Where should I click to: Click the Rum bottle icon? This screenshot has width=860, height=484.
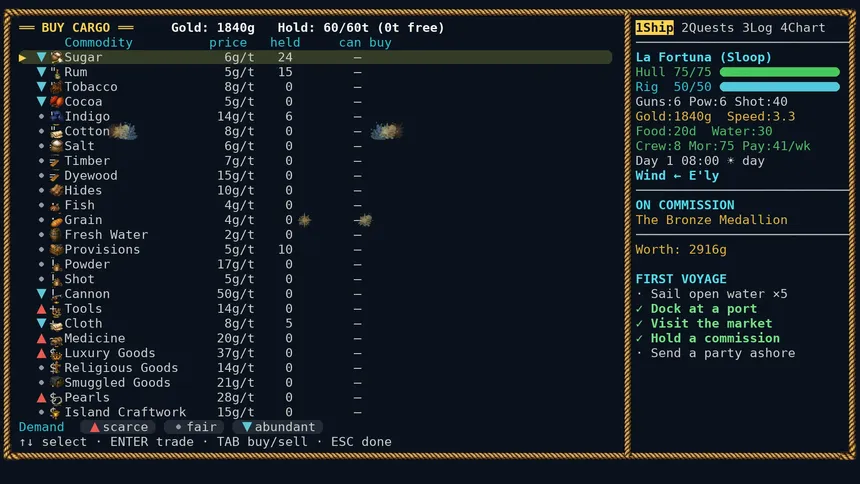[x=56, y=72]
